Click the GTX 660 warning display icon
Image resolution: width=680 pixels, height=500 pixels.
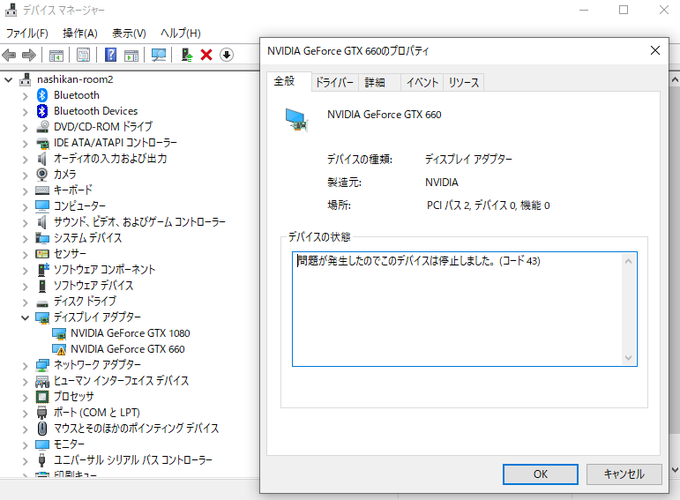(x=59, y=349)
